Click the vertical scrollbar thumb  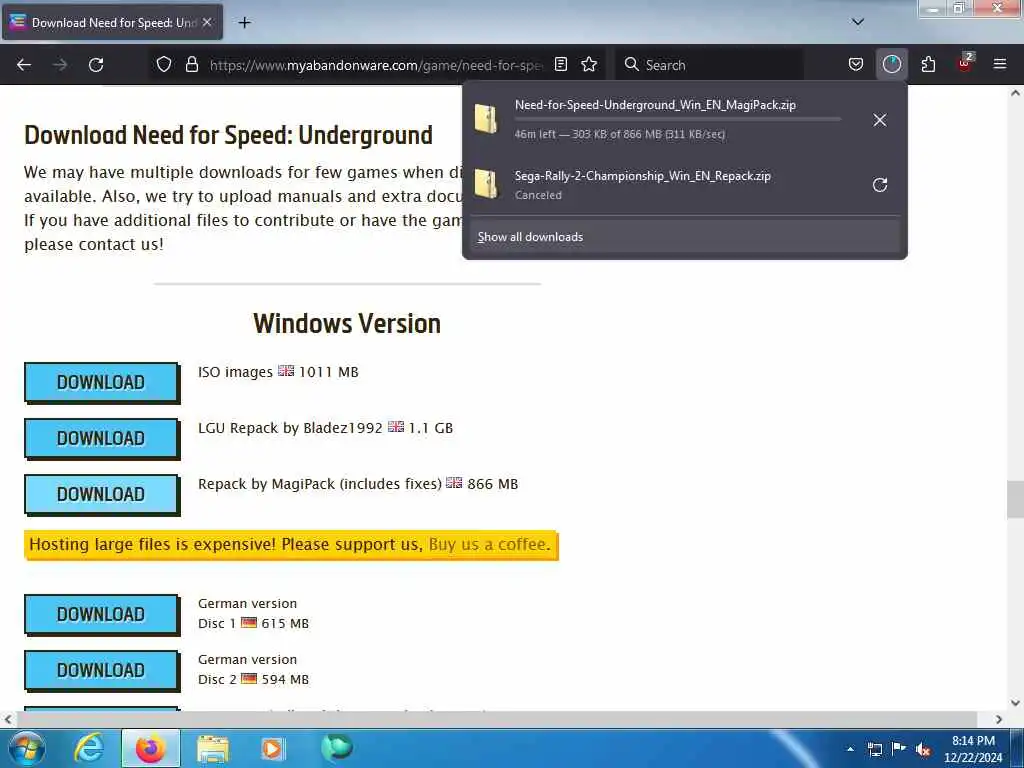(1014, 499)
